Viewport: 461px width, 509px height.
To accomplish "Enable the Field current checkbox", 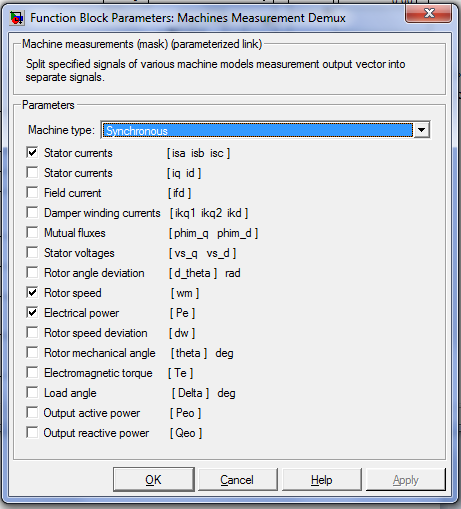I will click(x=32, y=193).
